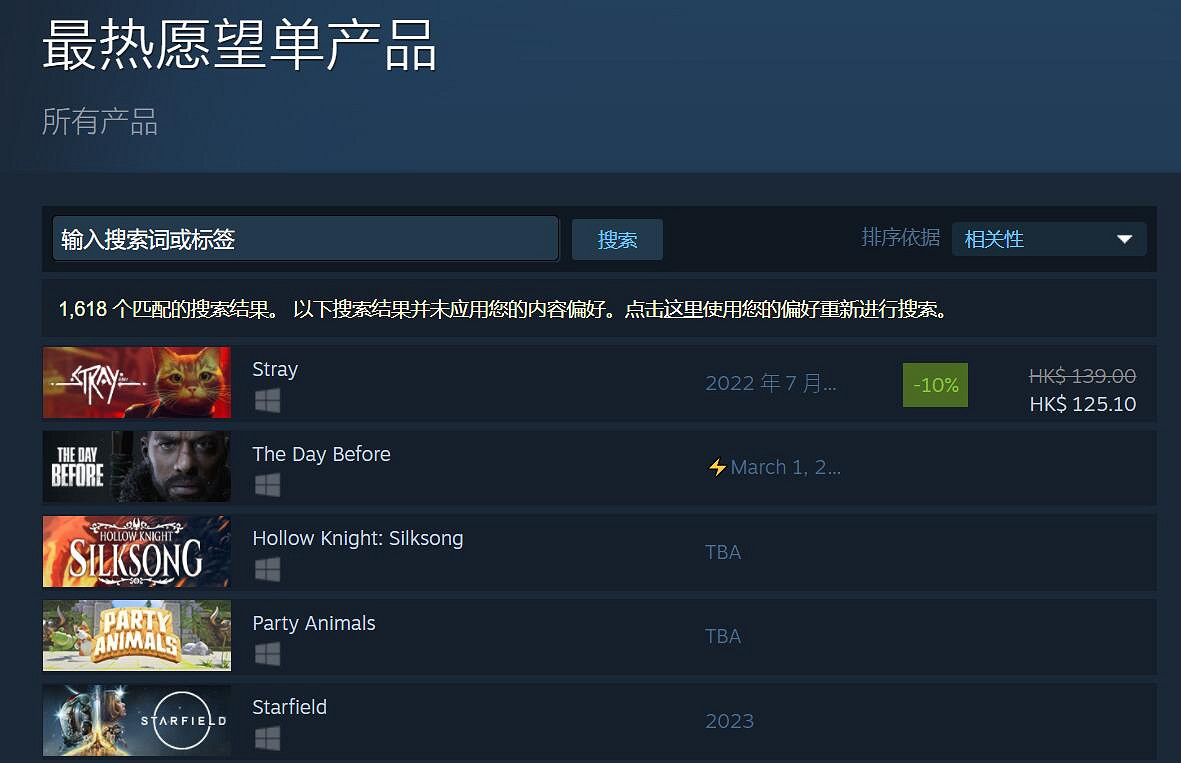
Task: Click the lightning bolt icon beside March 1
Action: [717, 467]
